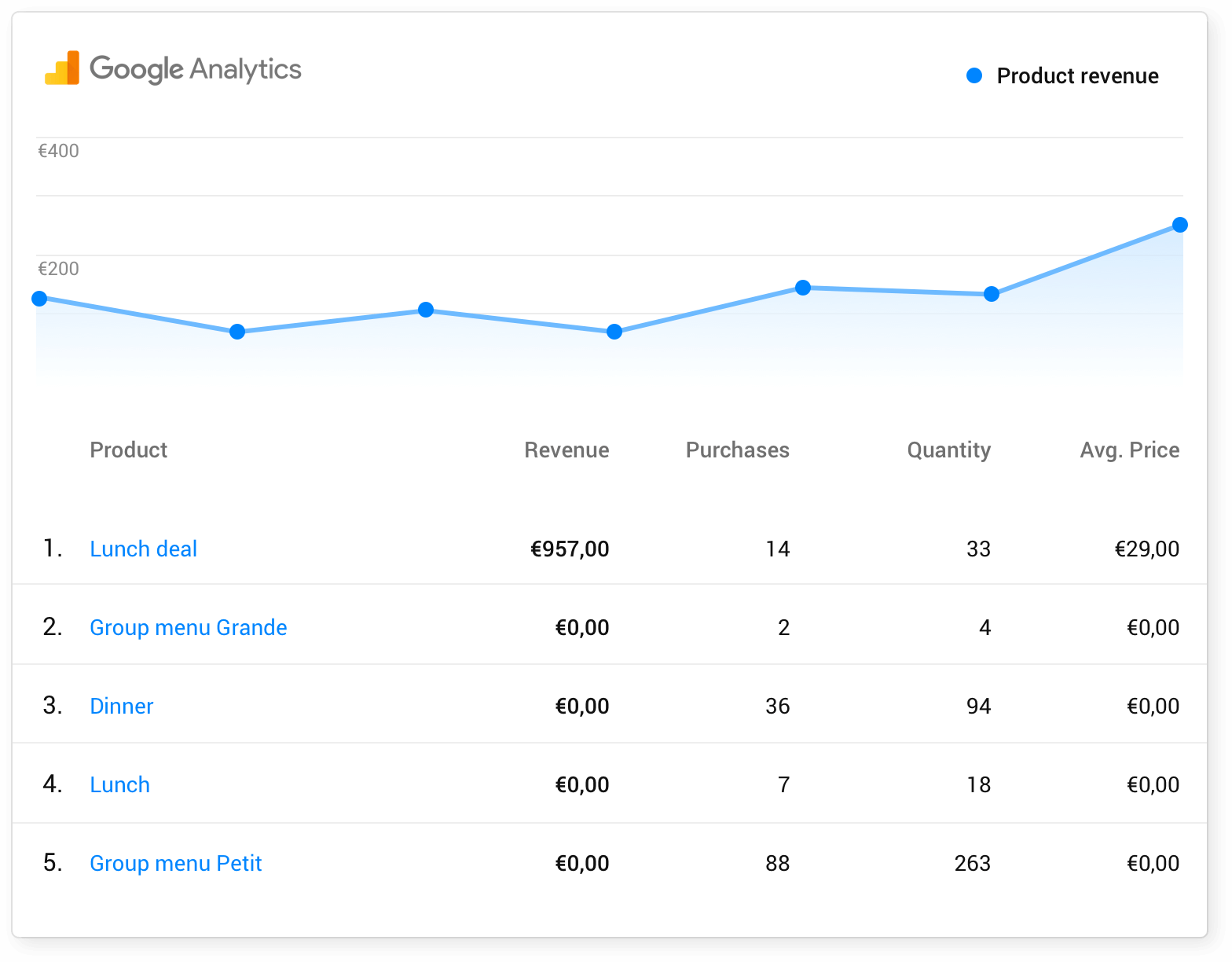Screen dimensions: 1232x962
Task: Sort by the Revenue column header
Action: pos(566,450)
